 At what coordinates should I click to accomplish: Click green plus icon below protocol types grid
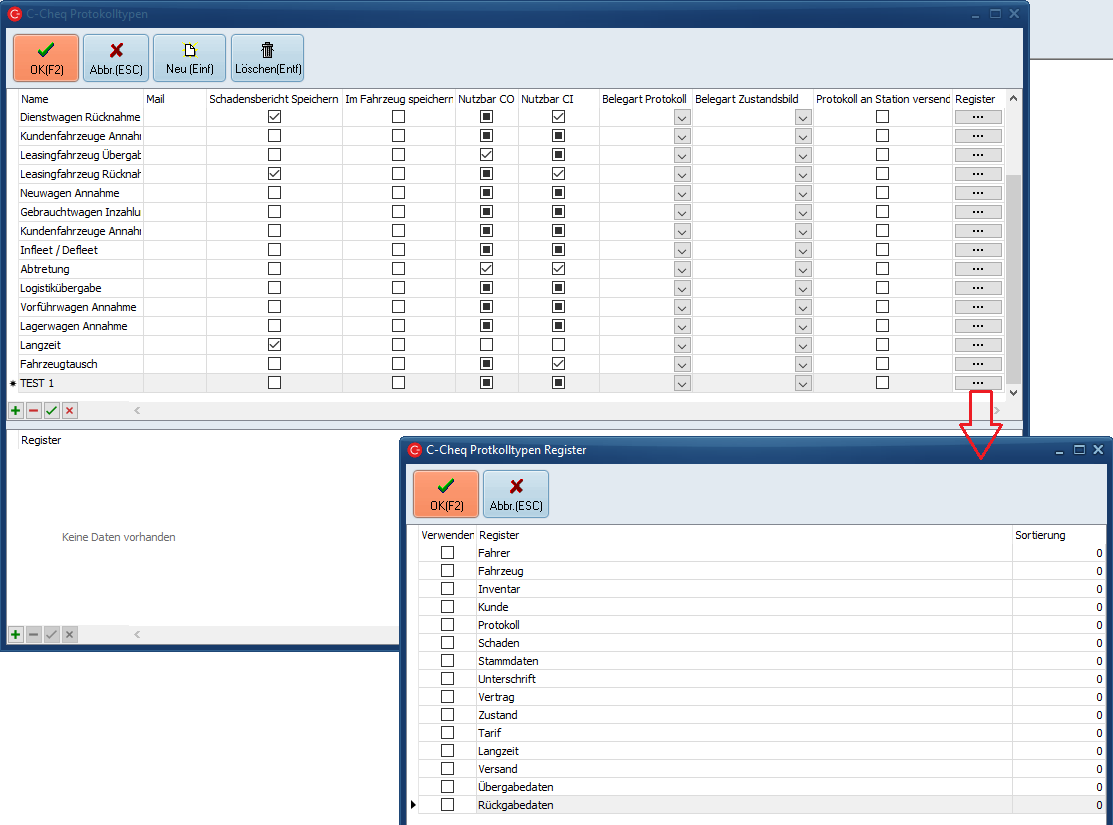(x=16, y=411)
